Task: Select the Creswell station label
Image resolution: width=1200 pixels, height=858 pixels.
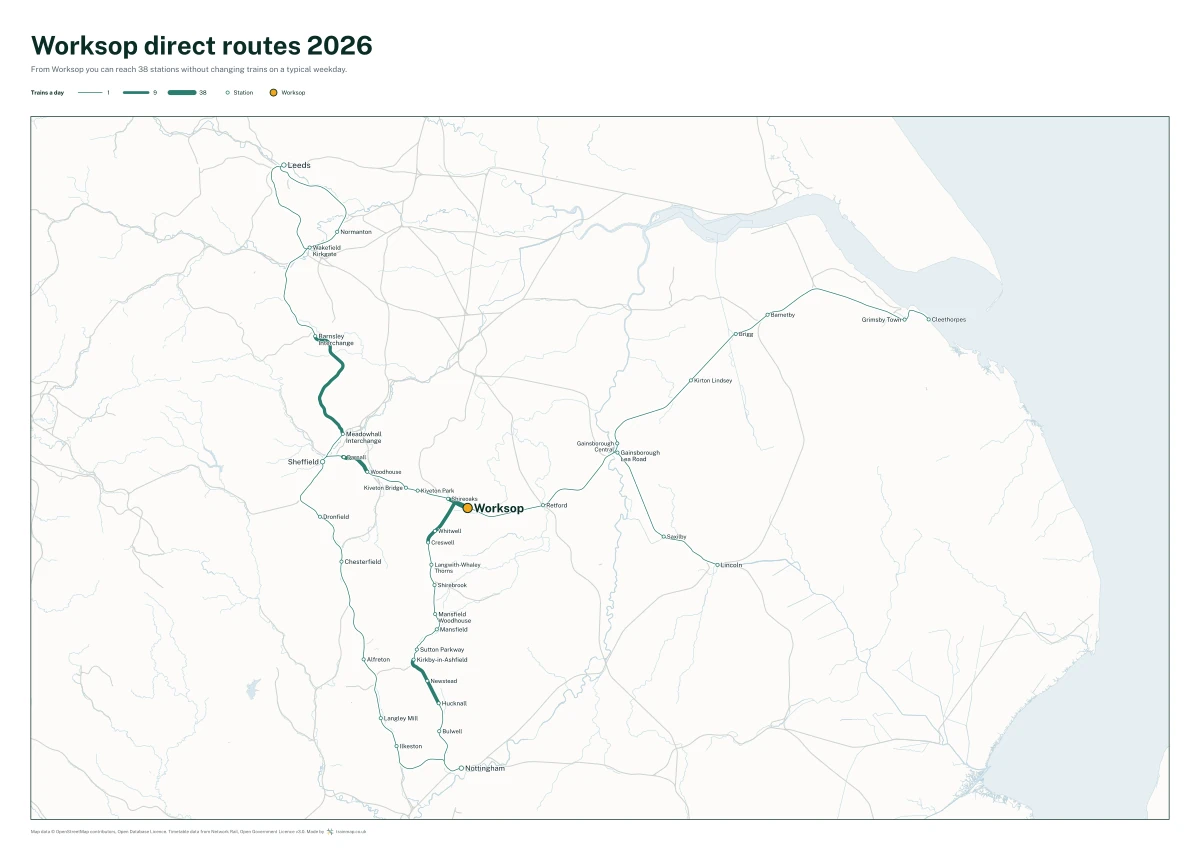Action: pyautogui.click(x=443, y=543)
